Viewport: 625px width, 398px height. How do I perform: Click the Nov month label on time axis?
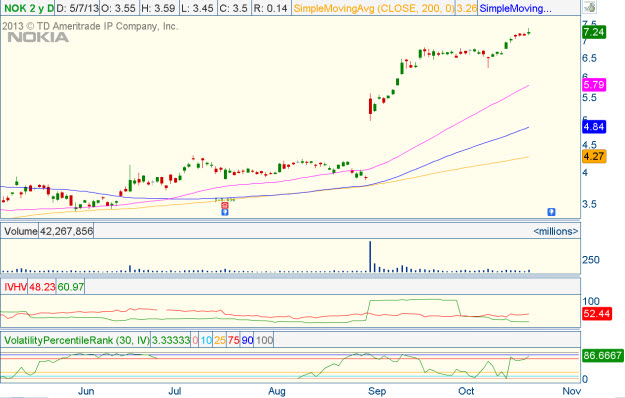[571, 391]
